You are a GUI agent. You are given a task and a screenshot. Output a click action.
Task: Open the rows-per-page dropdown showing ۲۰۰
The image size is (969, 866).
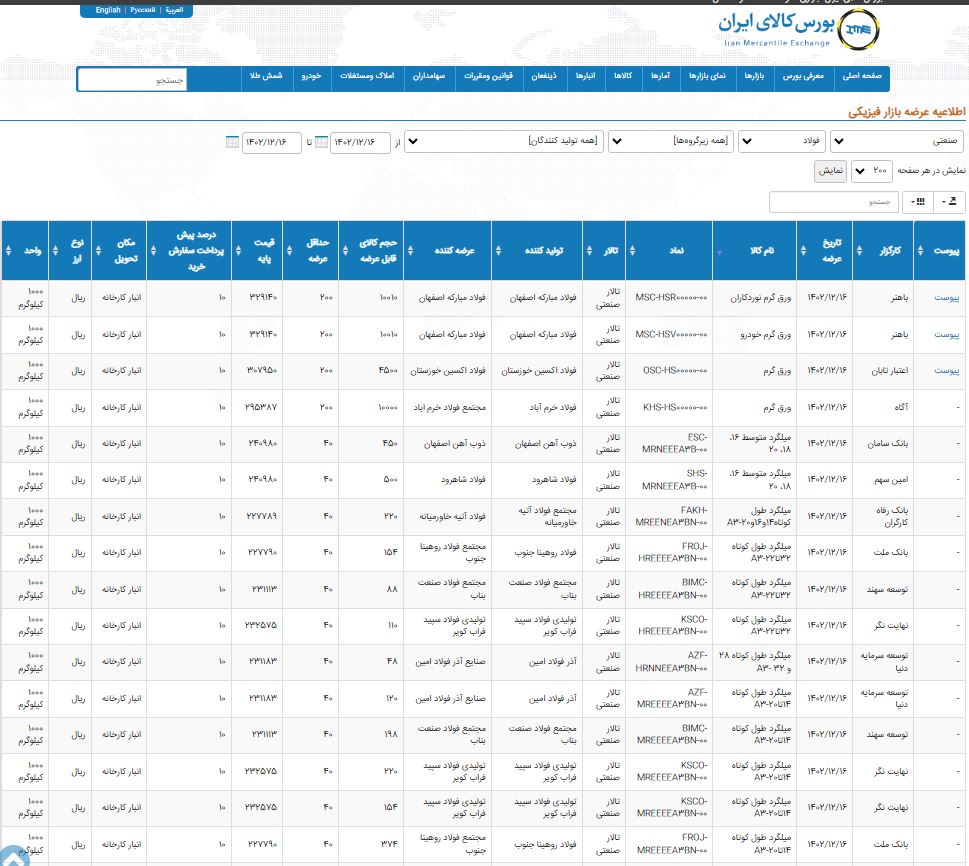[x=871, y=171]
